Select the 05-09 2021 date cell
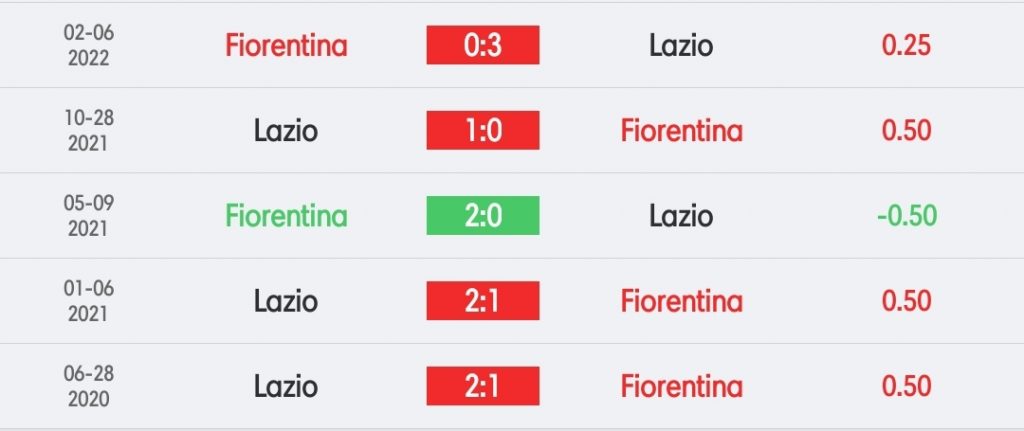The height and width of the screenshot is (431, 1024). 89,216
